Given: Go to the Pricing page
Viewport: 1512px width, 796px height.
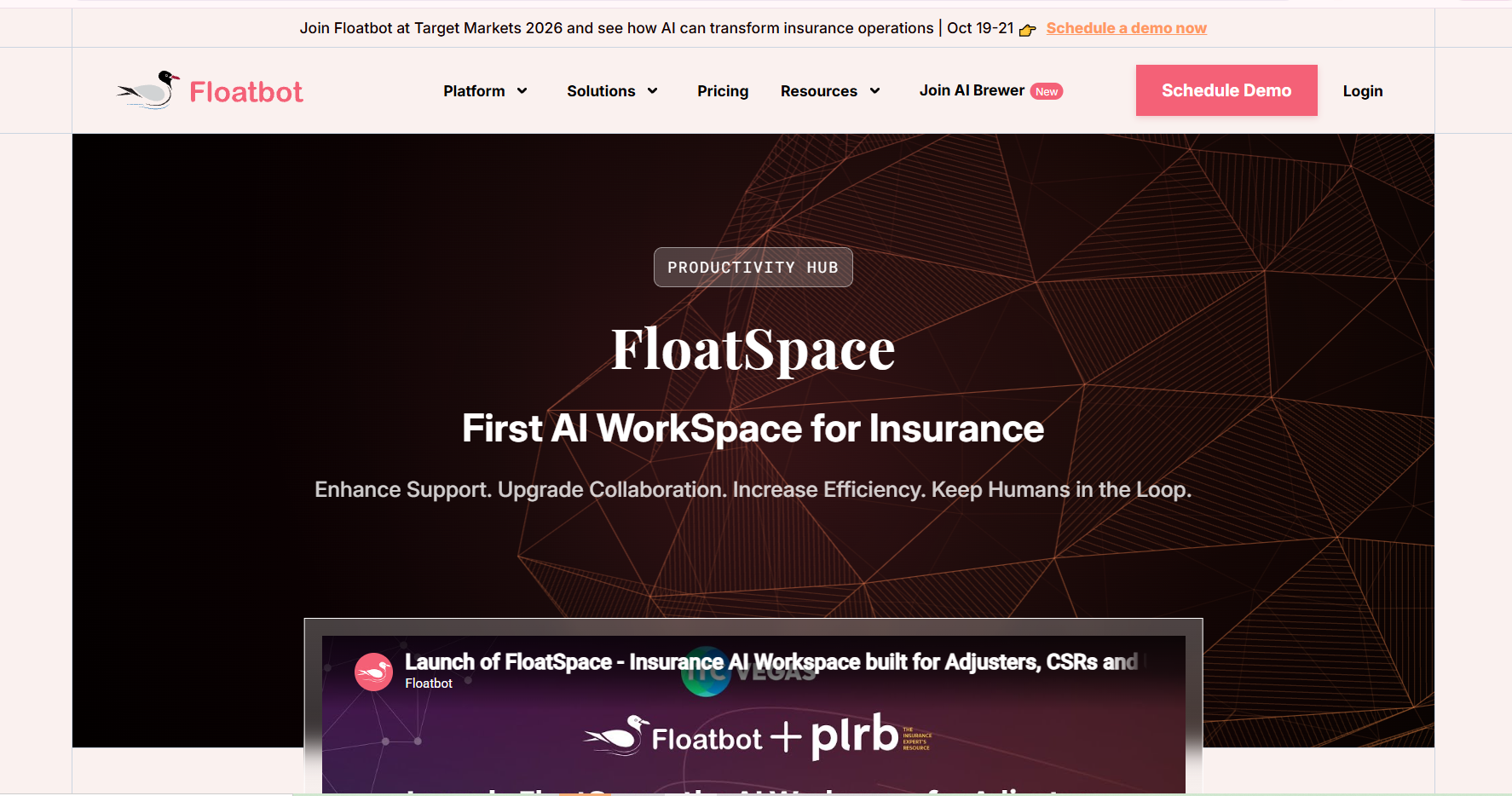Looking at the screenshot, I should [723, 91].
